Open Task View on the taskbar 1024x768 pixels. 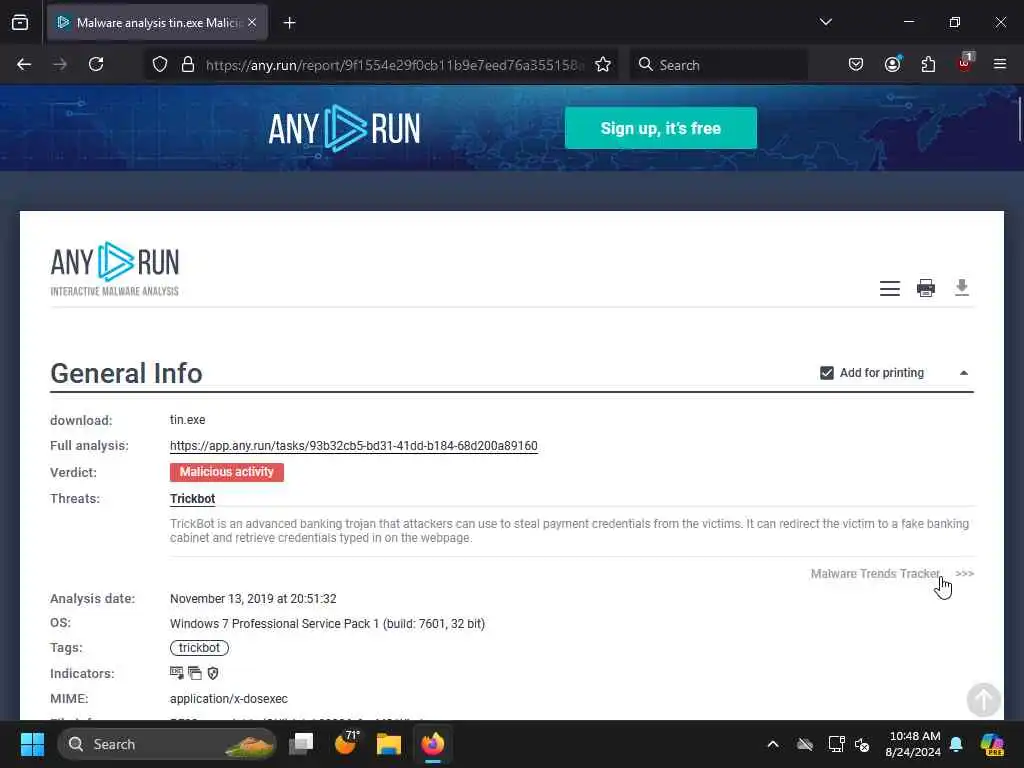tap(301, 744)
